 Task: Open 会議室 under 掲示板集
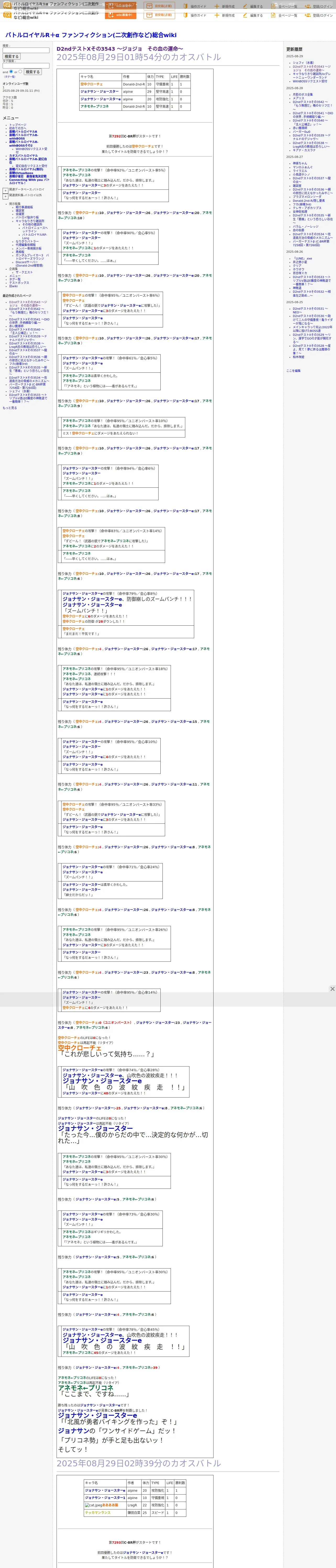point(20,214)
